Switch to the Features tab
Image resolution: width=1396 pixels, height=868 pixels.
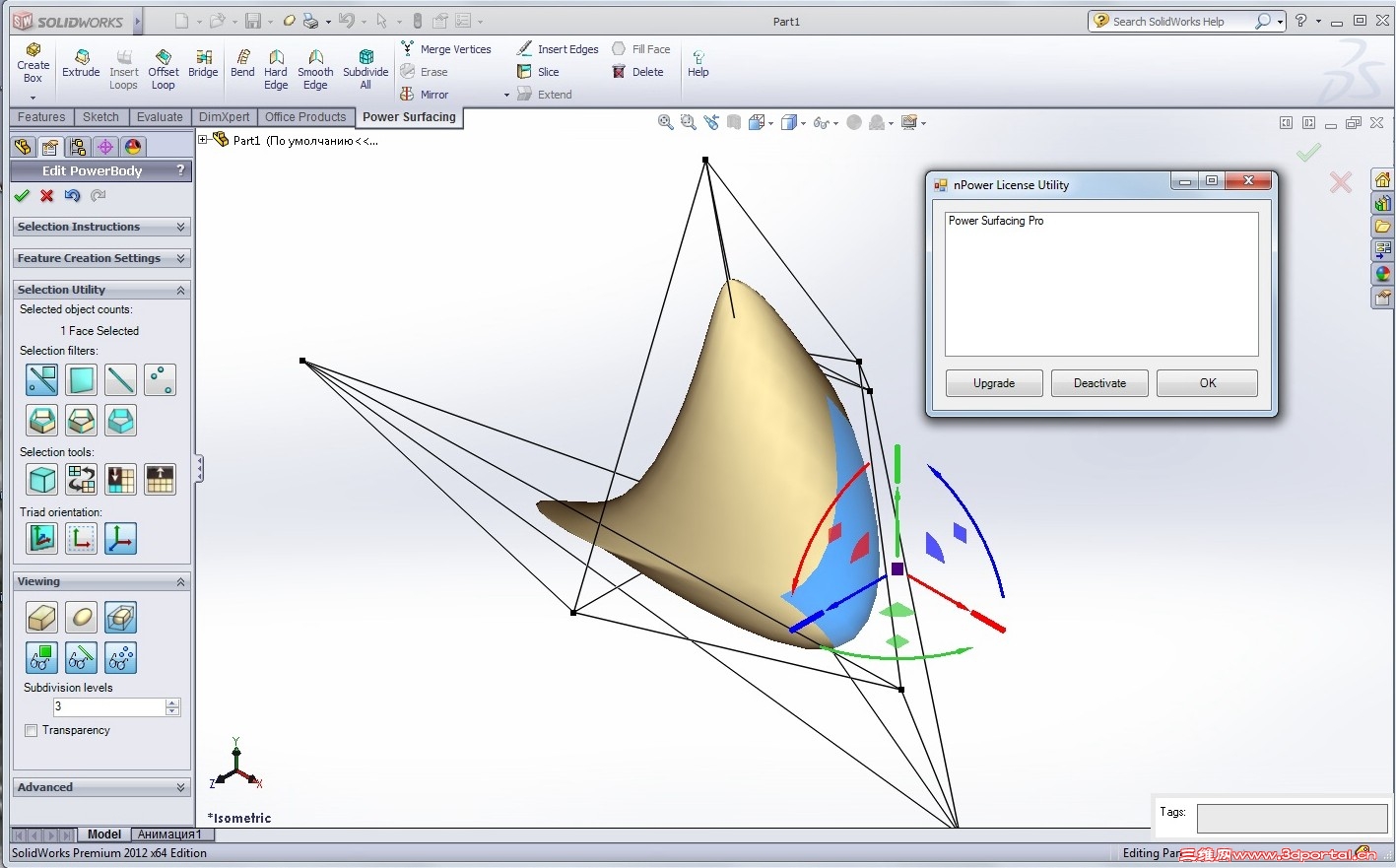click(41, 117)
